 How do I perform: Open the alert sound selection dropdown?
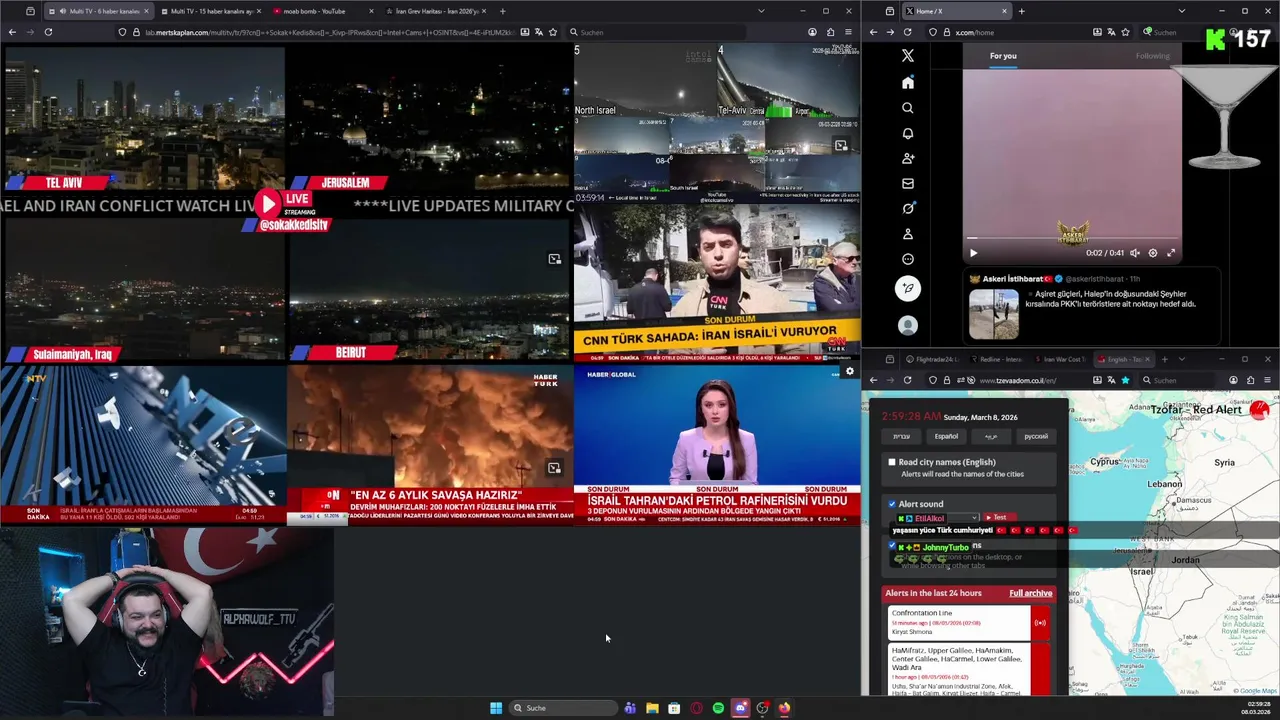click(x=936, y=518)
